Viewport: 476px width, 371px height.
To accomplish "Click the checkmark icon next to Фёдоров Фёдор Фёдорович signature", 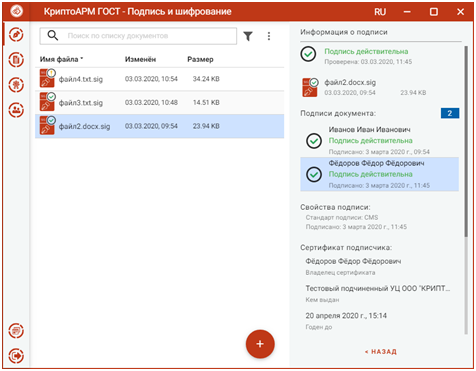I will click(314, 174).
